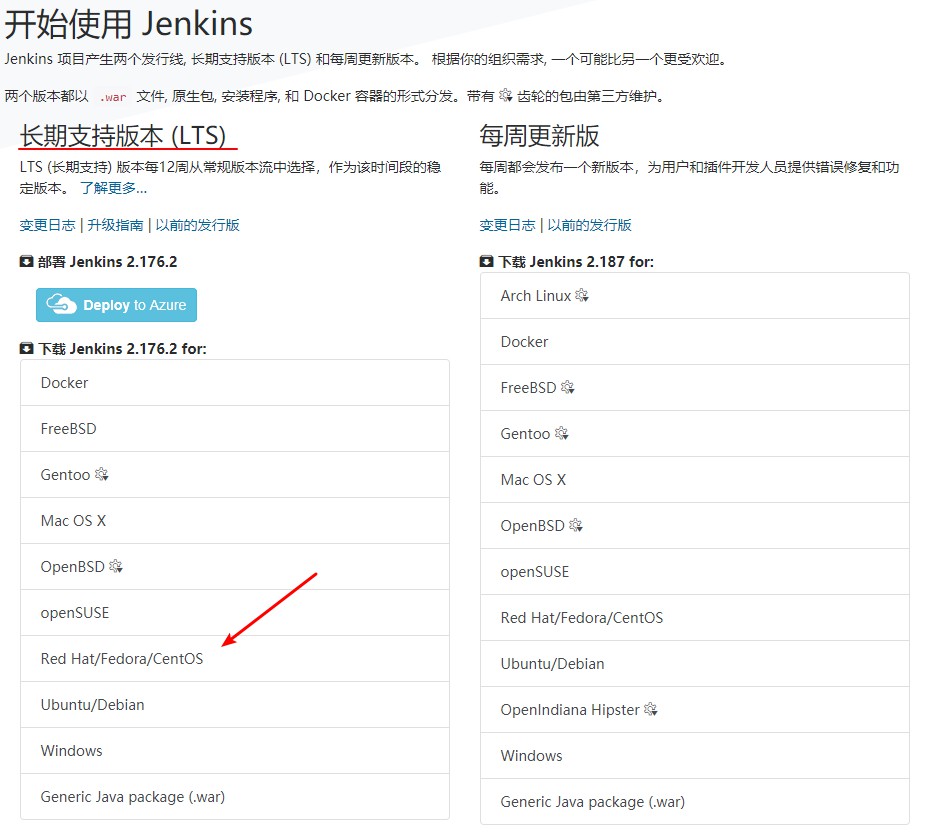Download LTS for Red Hat/Fedora/CentOS
The image size is (926, 838).
point(235,659)
